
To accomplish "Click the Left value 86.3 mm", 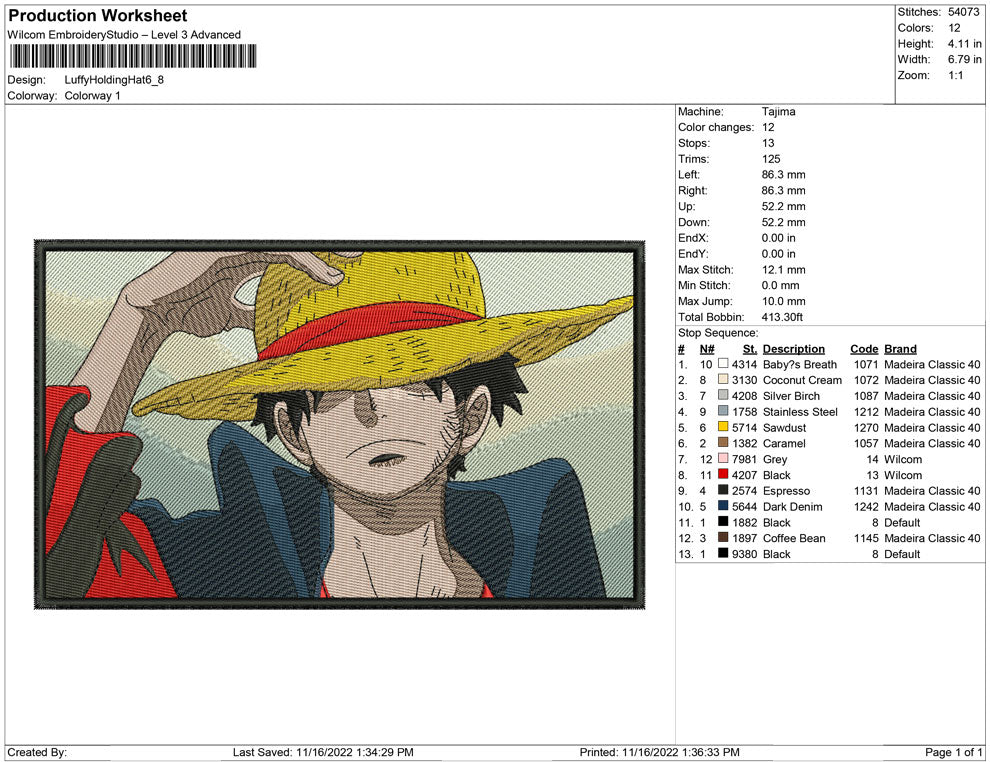I will (784, 175).
